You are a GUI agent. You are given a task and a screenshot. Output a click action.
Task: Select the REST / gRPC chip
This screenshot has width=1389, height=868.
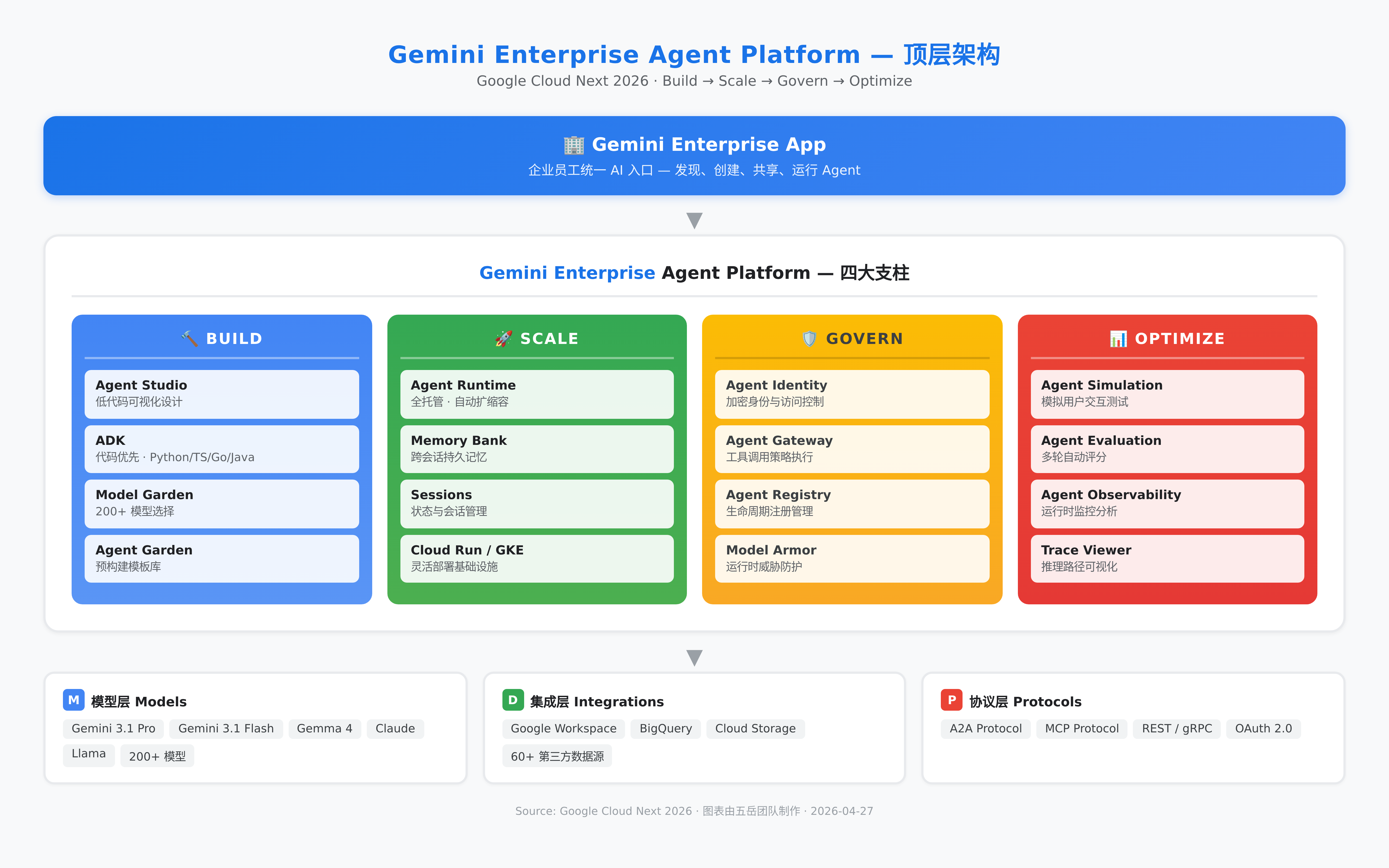1177,729
